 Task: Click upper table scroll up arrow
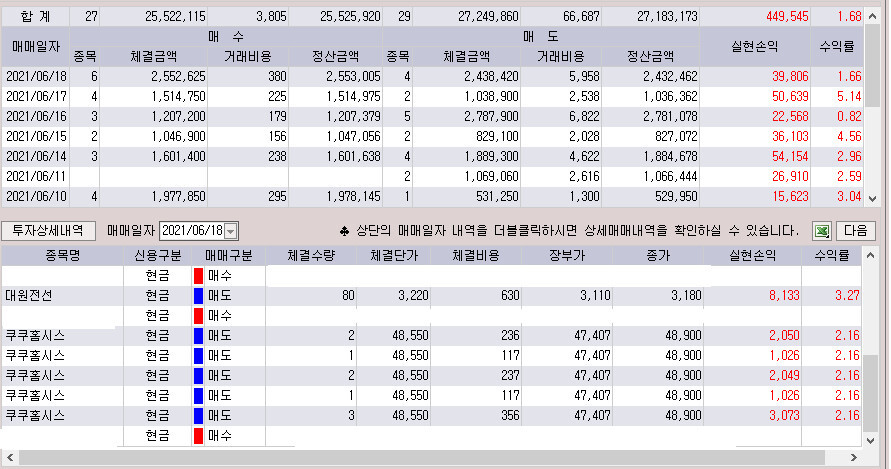[872, 16]
